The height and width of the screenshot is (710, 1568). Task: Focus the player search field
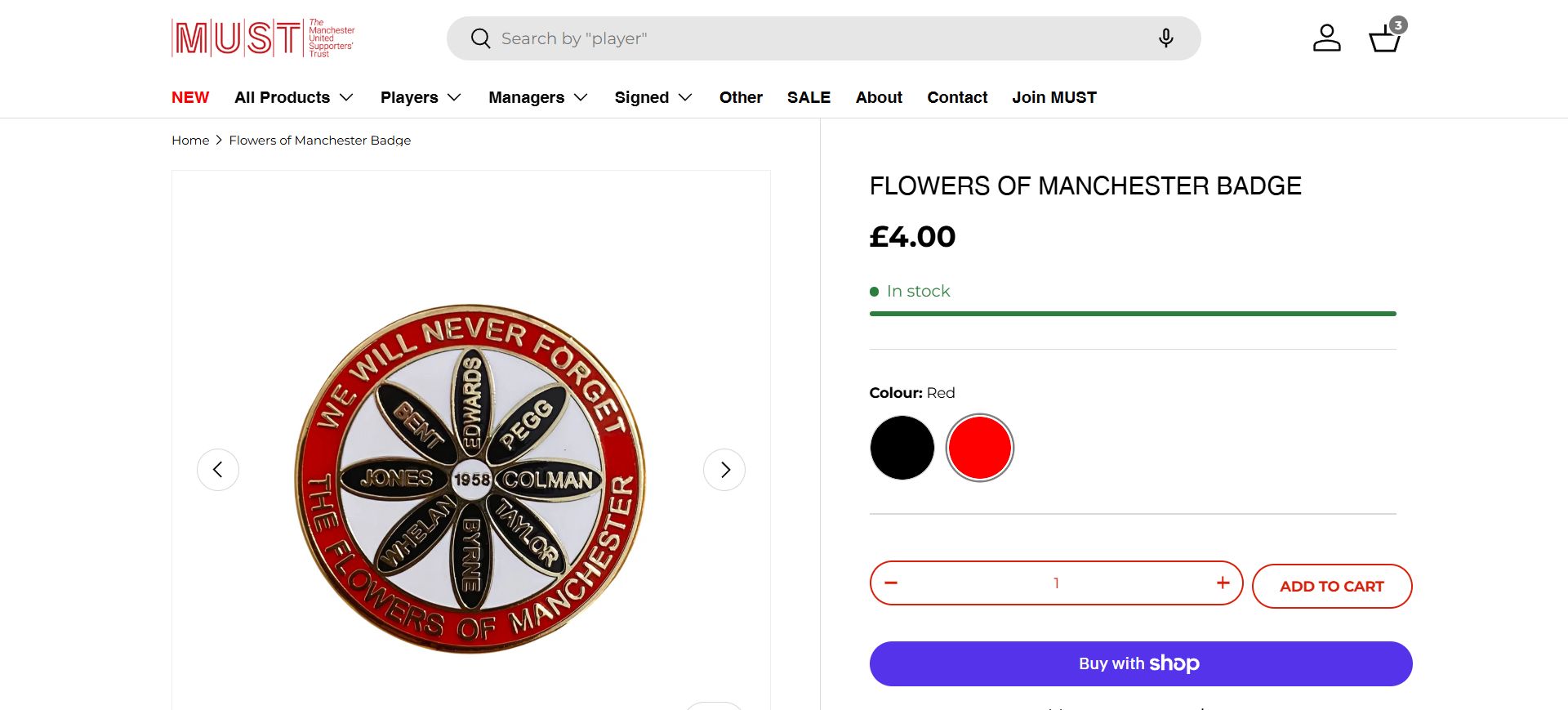(817, 38)
